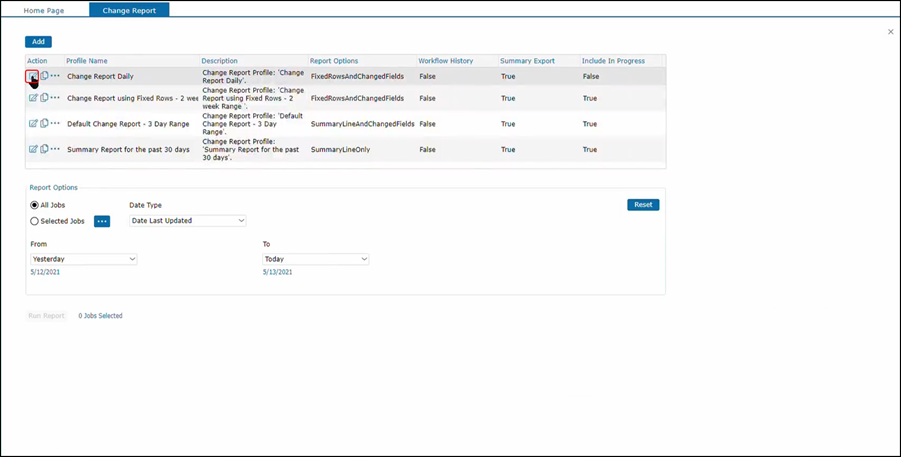Open more actions for Change Report Daily
This screenshot has height=457, width=901.
click(55, 76)
